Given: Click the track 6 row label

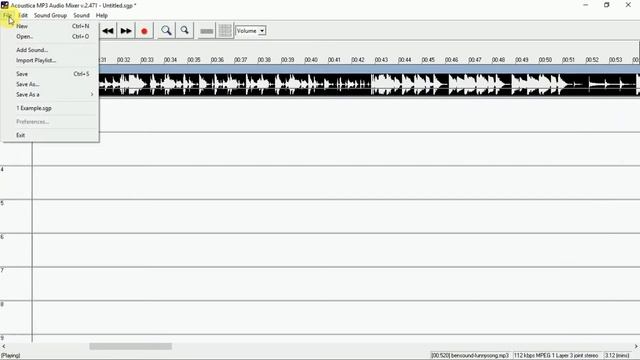Looking at the screenshot, I should click(2, 237).
